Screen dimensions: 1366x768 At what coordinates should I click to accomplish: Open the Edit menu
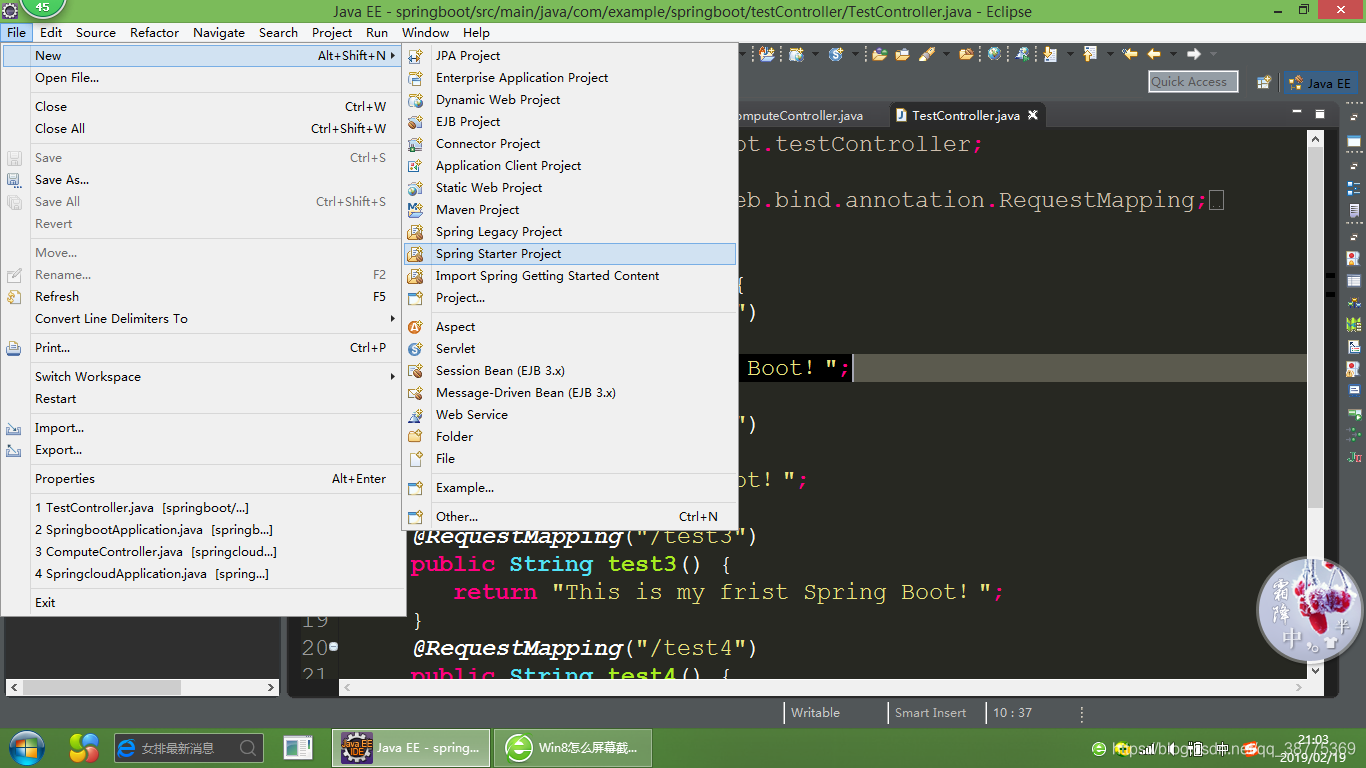pyautogui.click(x=51, y=32)
